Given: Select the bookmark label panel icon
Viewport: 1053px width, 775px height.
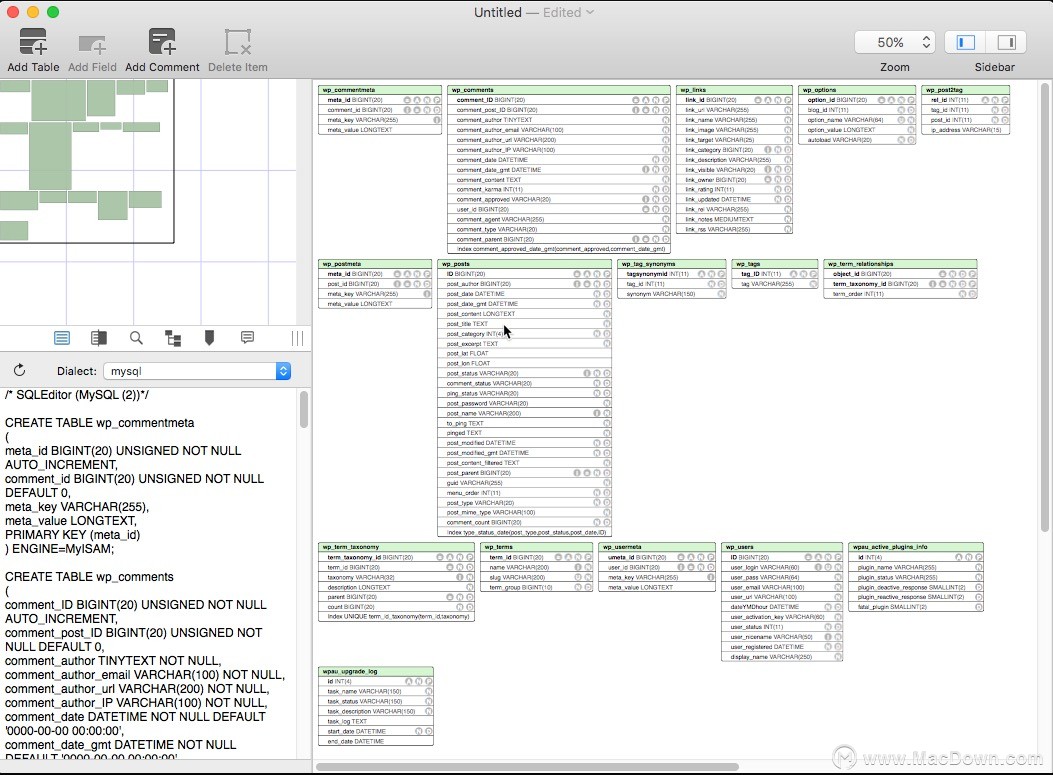Looking at the screenshot, I should [209, 338].
